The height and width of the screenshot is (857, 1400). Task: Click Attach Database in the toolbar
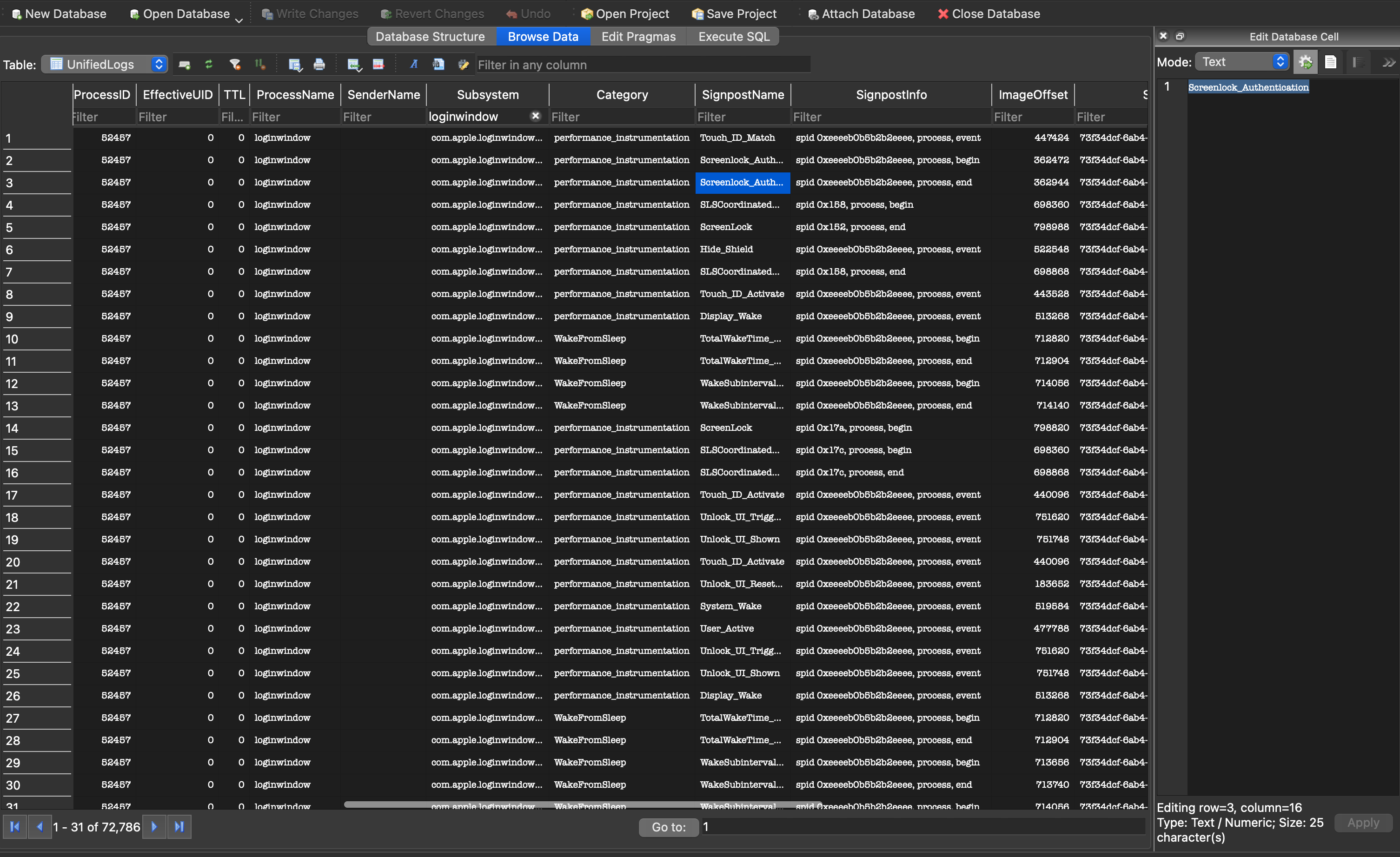click(x=862, y=14)
